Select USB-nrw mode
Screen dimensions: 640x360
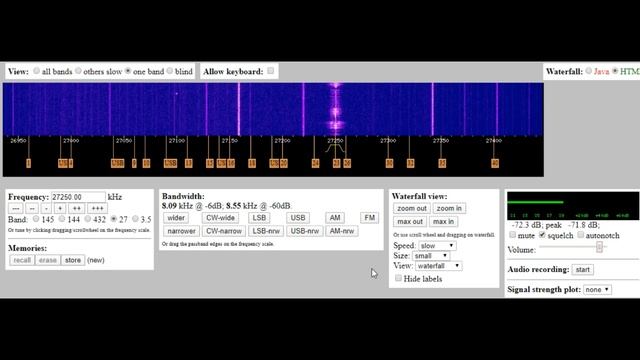tap(305, 231)
